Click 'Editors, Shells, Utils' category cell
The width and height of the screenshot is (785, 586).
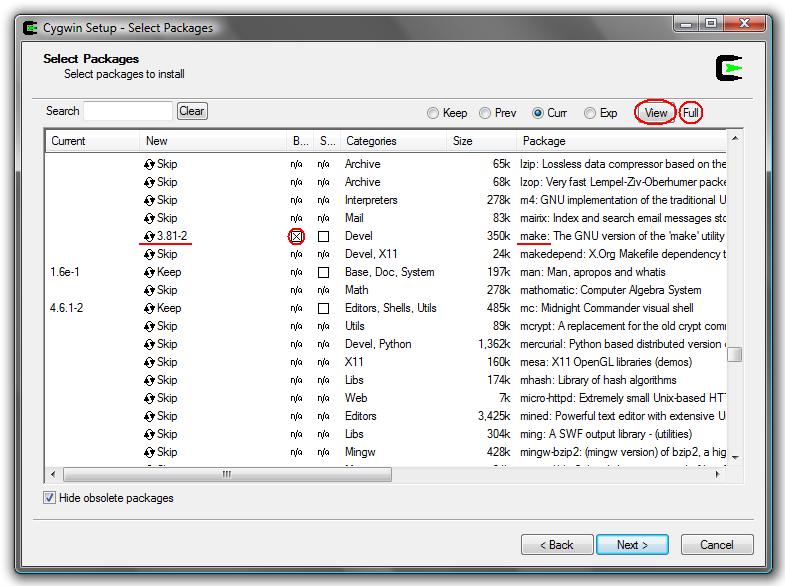[390, 308]
